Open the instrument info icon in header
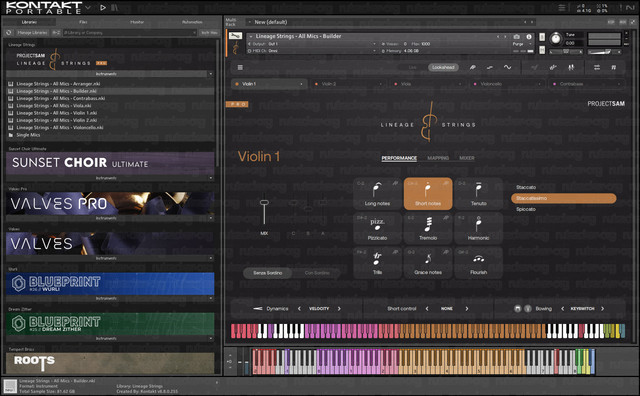This screenshot has height=396, width=640. coord(529,36)
